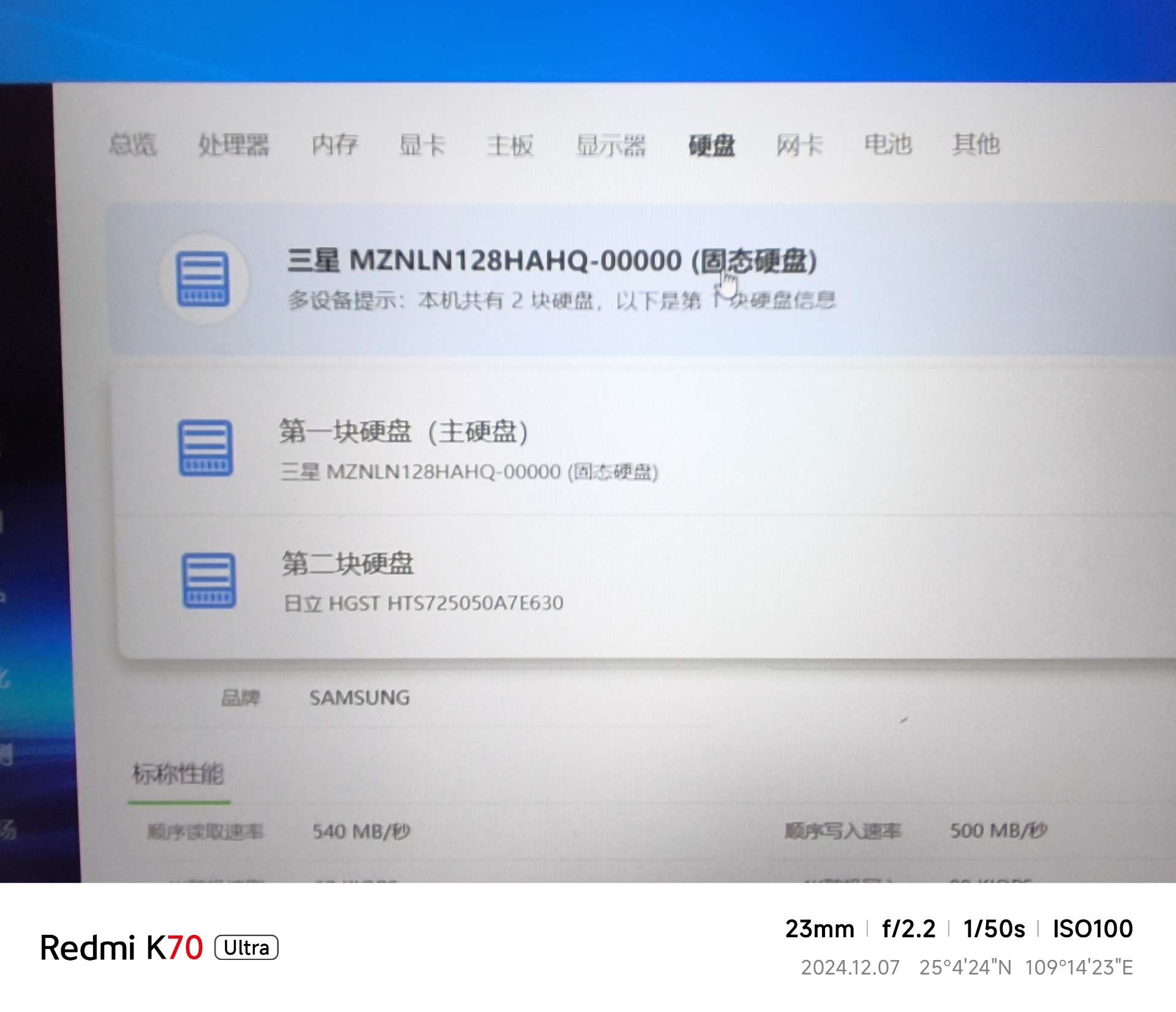1176x1012 pixels.
Task: Click the 500 MB/秒 write speed value
Action: tap(998, 830)
